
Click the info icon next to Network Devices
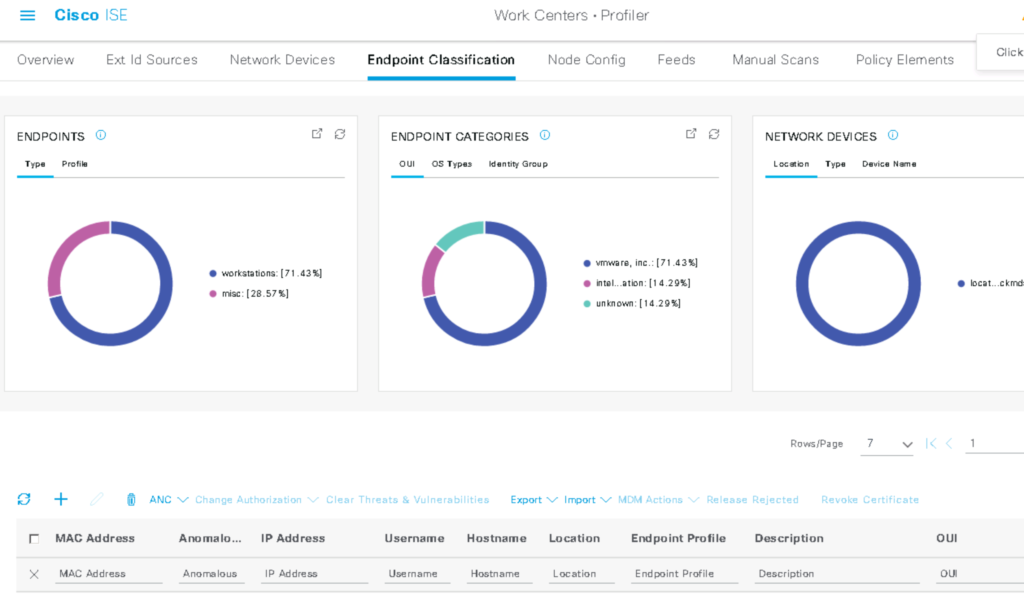coord(893,136)
